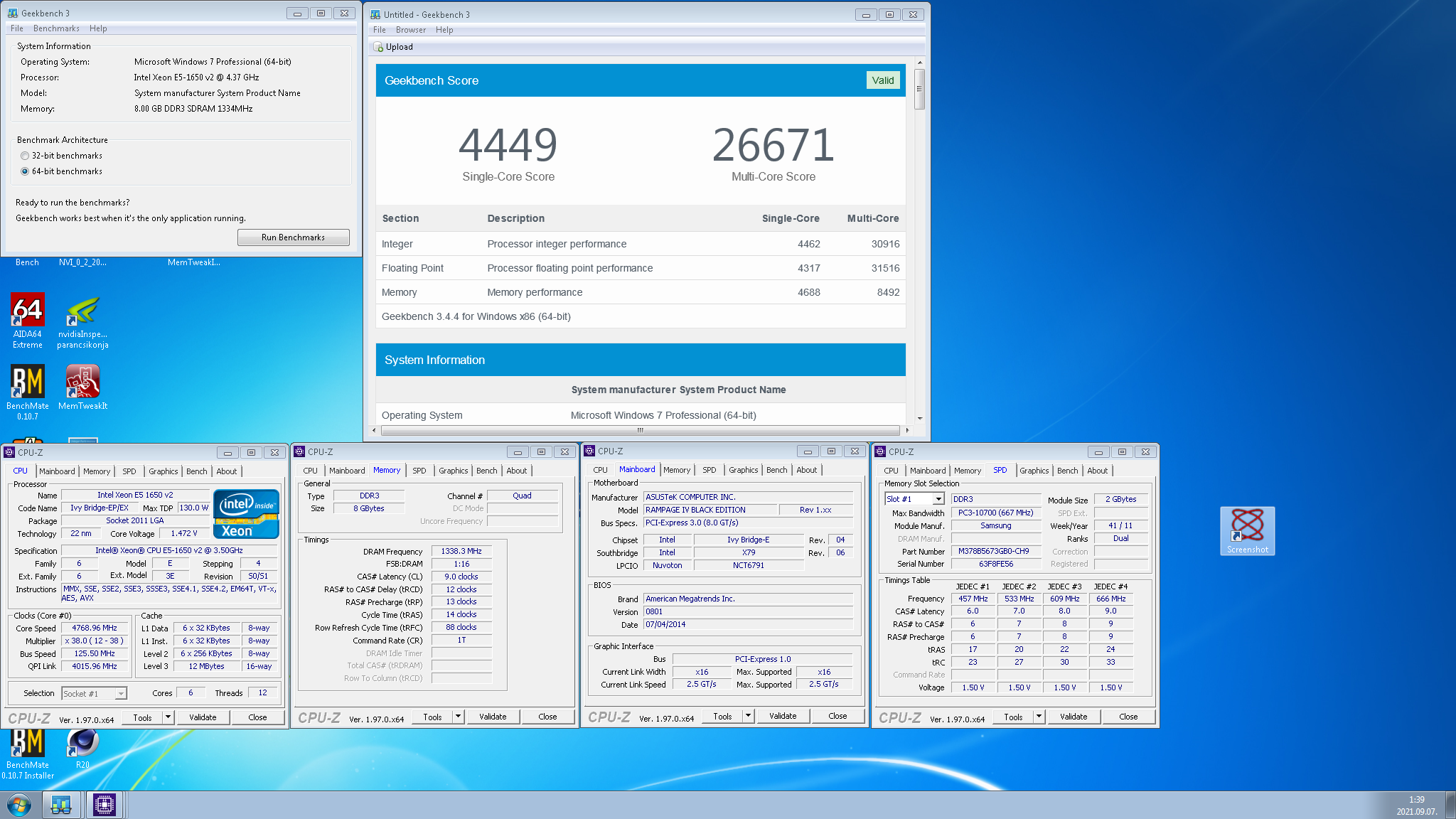Screen dimensions: 1456x819
Task: Click Close in the Memory CPU-Z window
Action: pos(547,717)
